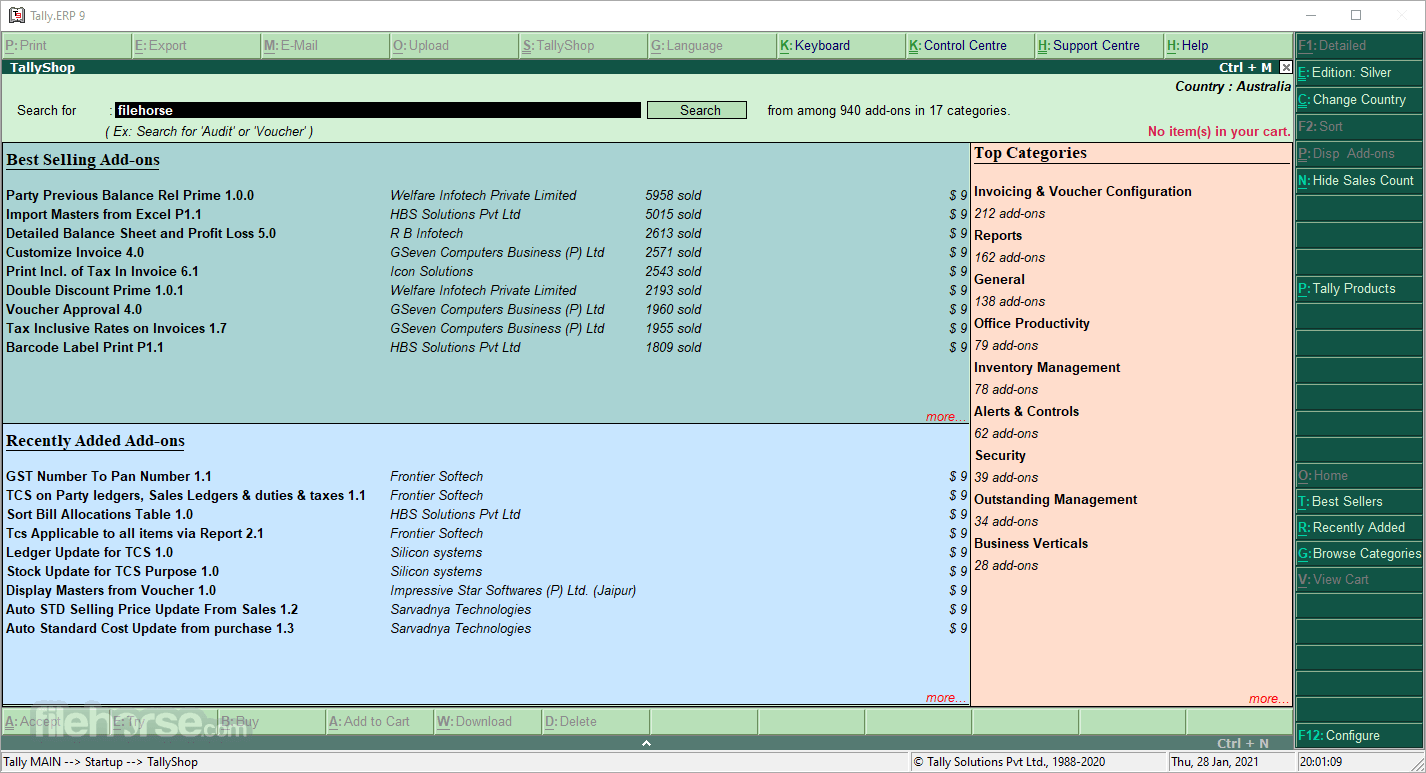Click View Cart in sidebar
1426x773 pixels.
coord(1359,579)
